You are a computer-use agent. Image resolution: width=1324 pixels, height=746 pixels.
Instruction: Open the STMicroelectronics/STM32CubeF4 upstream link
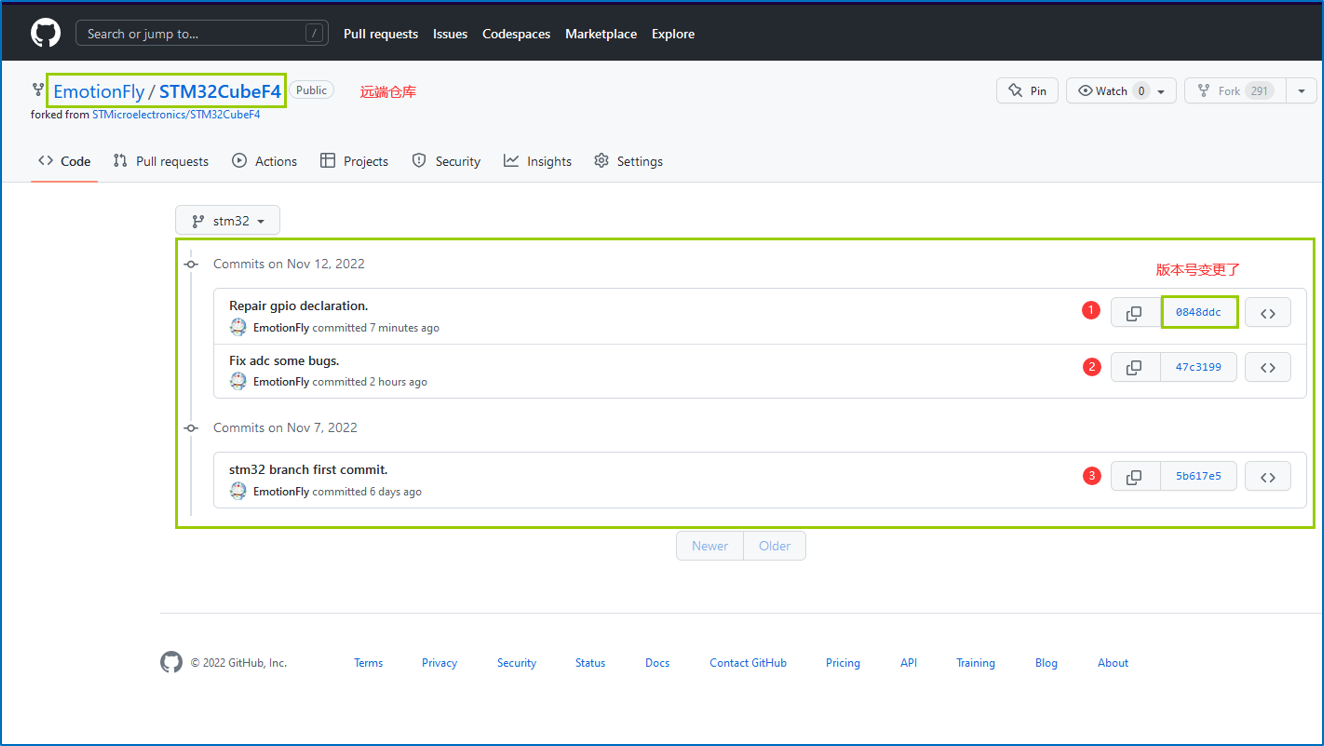point(176,115)
